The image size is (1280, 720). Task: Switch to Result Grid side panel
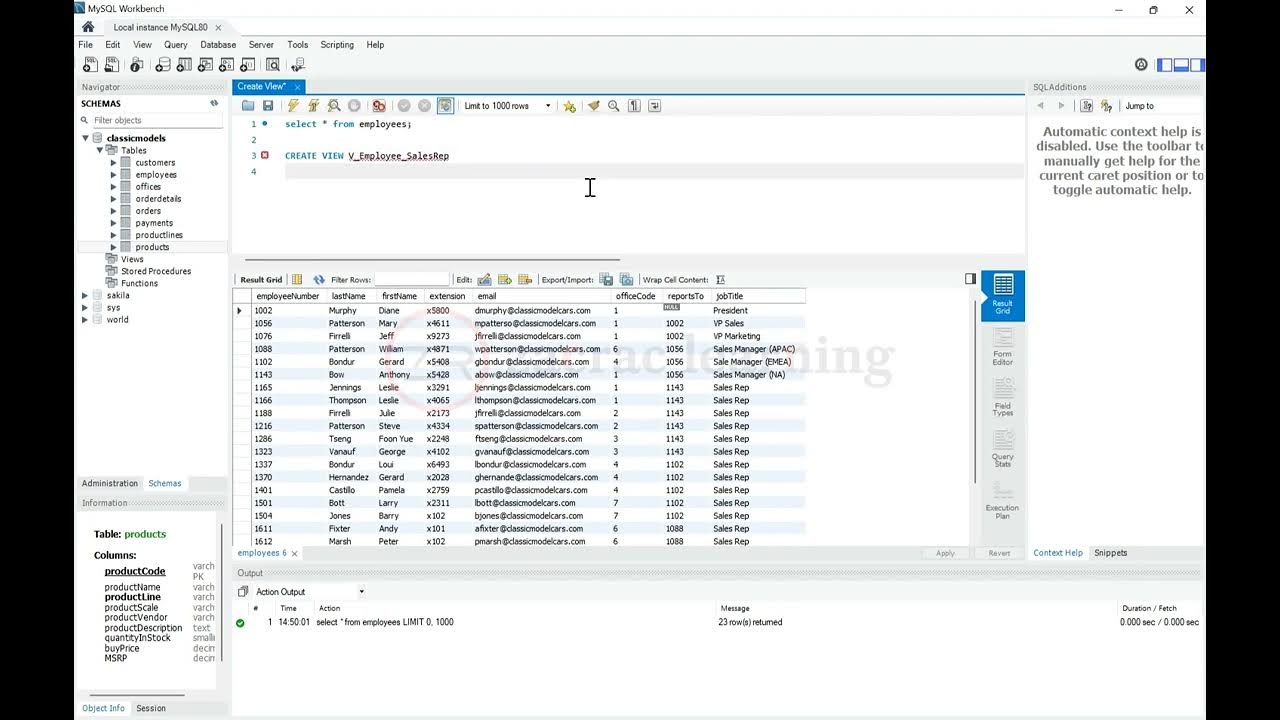pos(1003,296)
